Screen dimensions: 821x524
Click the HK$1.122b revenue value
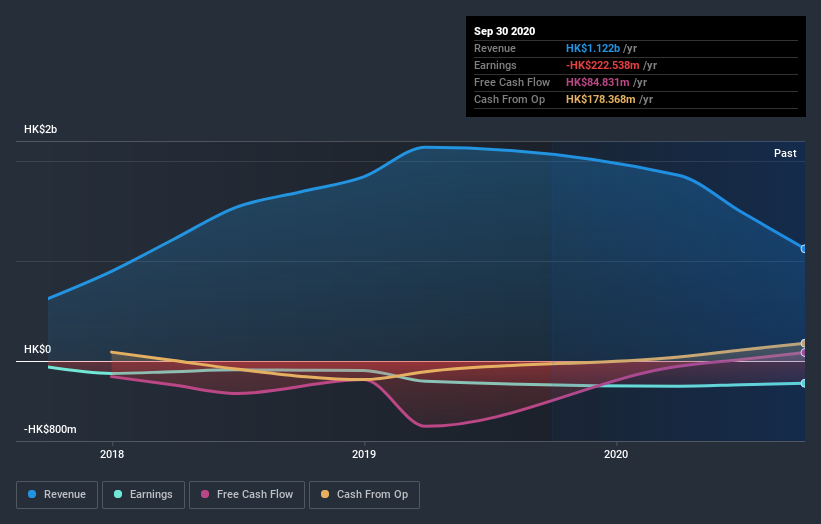coord(593,48)
